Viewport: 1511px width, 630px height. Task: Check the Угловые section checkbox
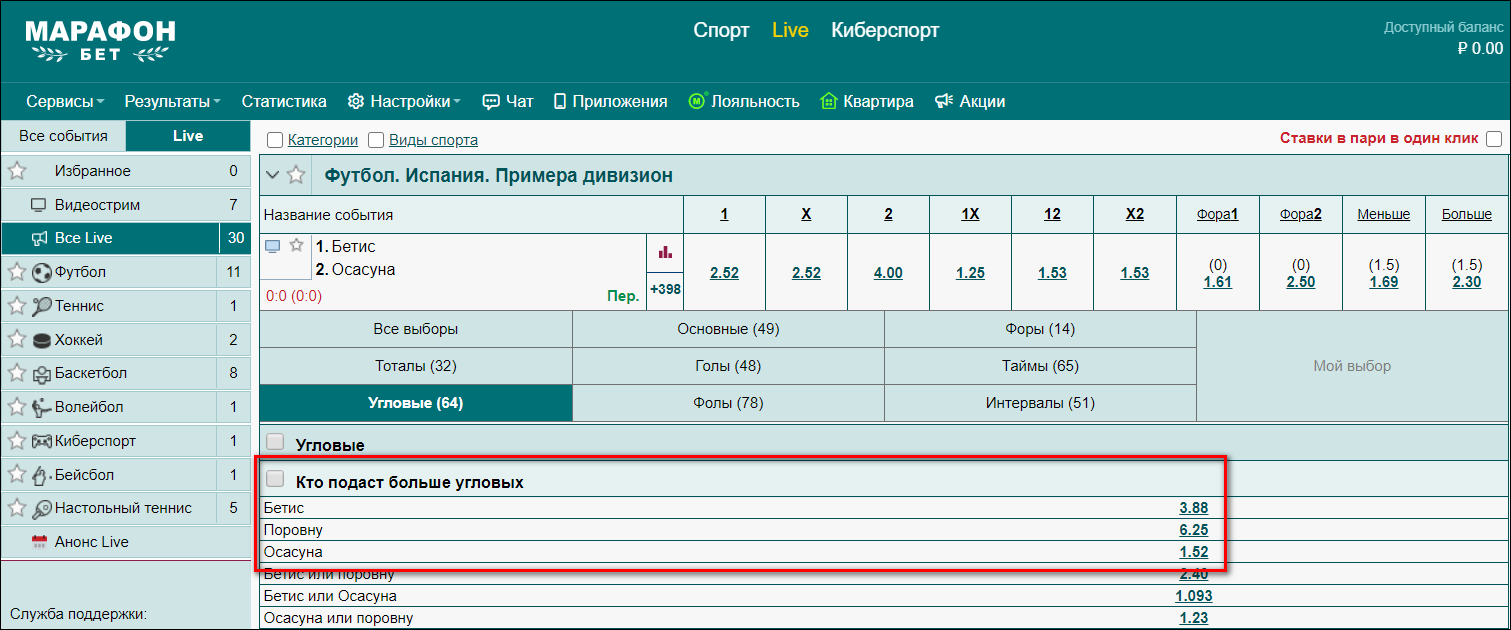click(276, 443)
